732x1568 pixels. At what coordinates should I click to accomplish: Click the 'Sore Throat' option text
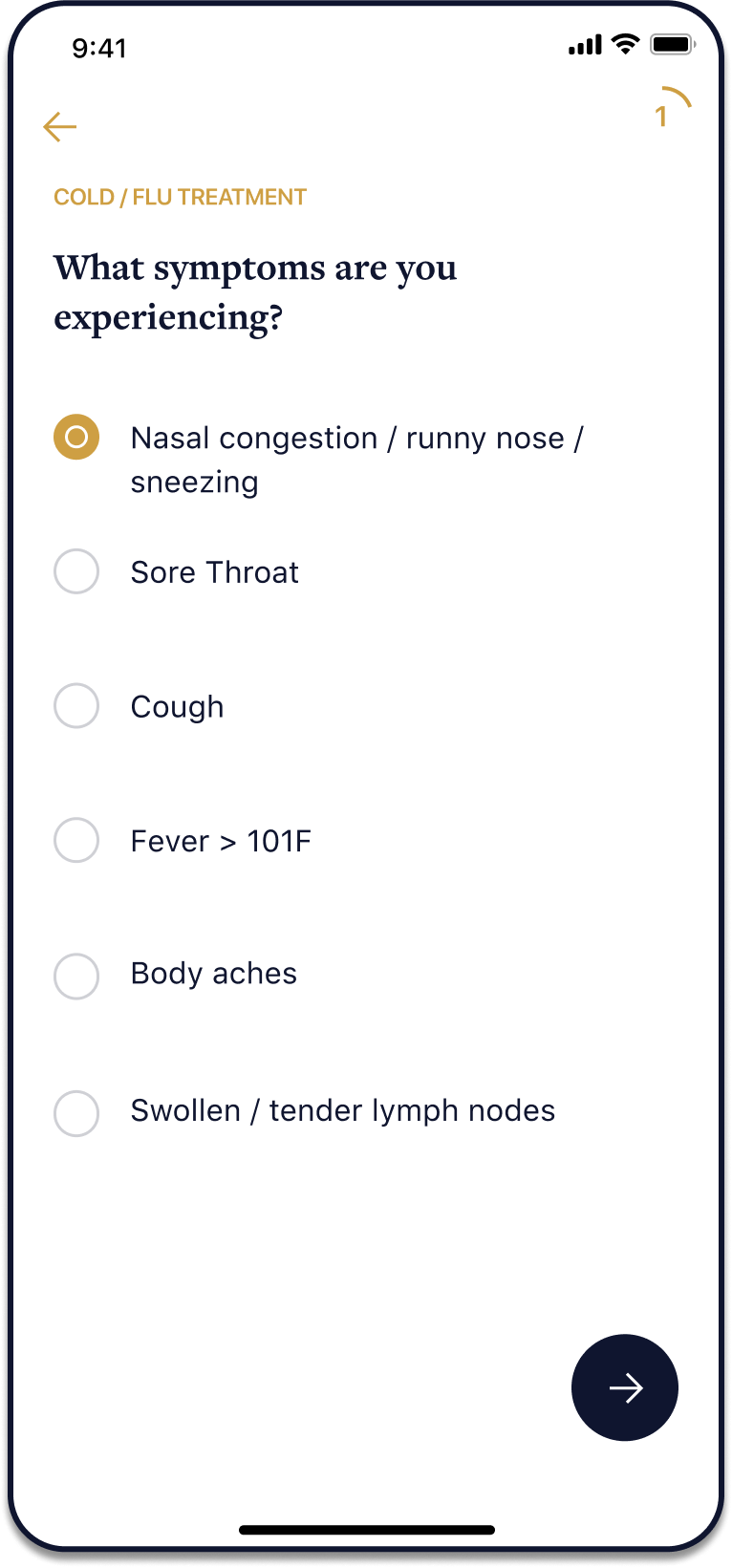pos(214,572)
